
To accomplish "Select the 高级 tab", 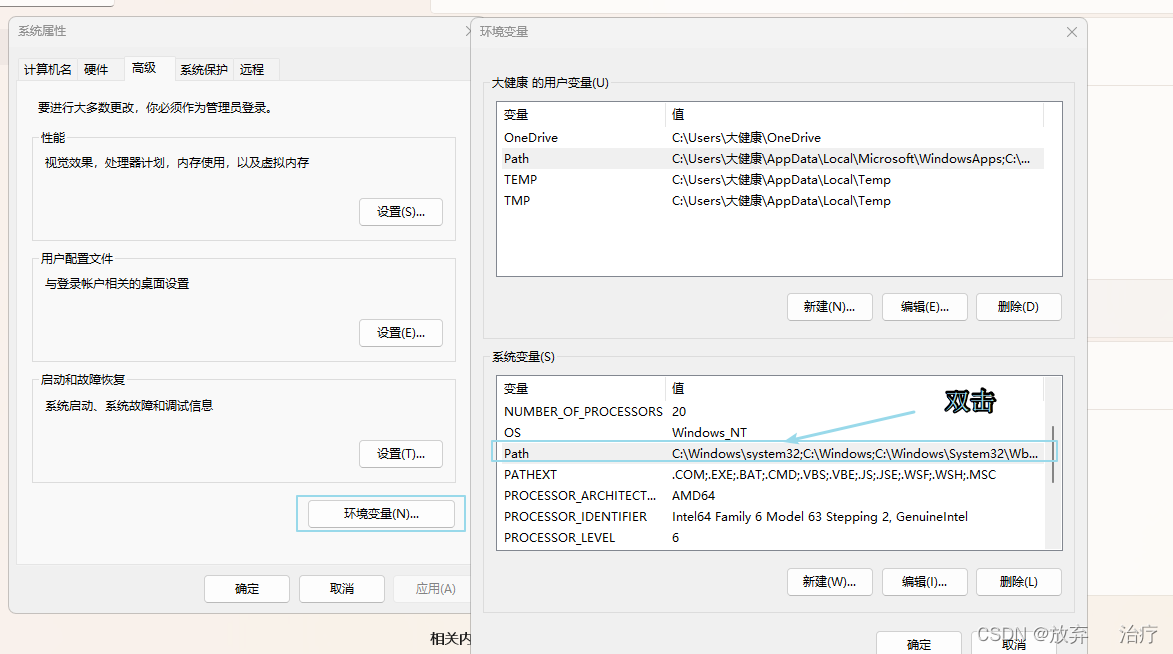I will click(x=144, y=68).
